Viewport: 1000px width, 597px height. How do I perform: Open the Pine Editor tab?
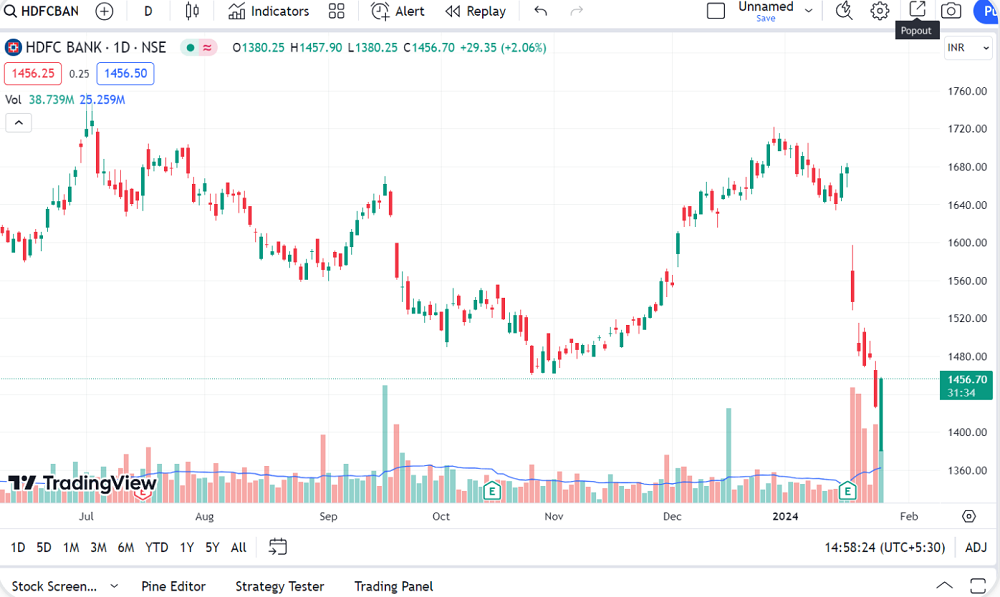173,586
